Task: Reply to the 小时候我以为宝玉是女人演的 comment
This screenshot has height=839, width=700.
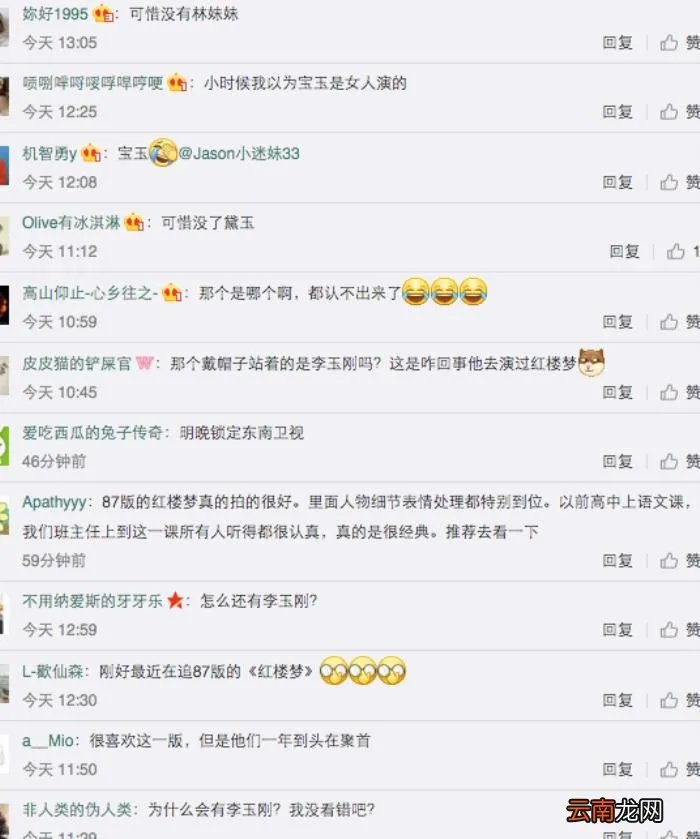Action: tap(618, 111)
